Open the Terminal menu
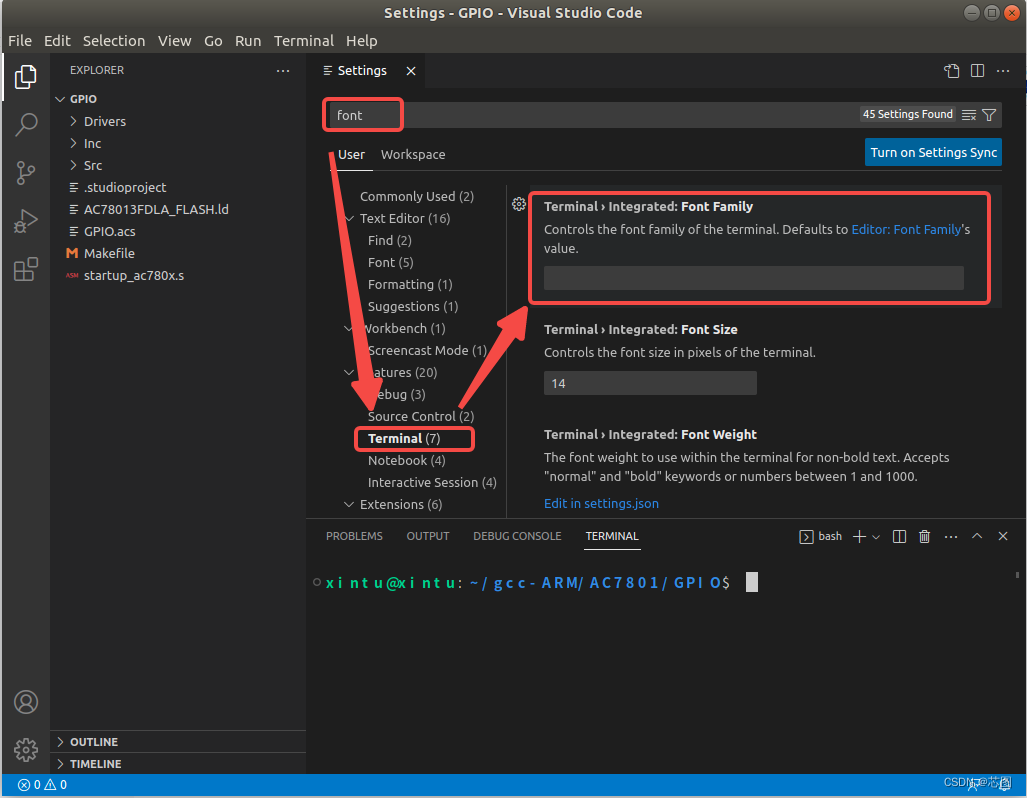 [x=303, y=40]
